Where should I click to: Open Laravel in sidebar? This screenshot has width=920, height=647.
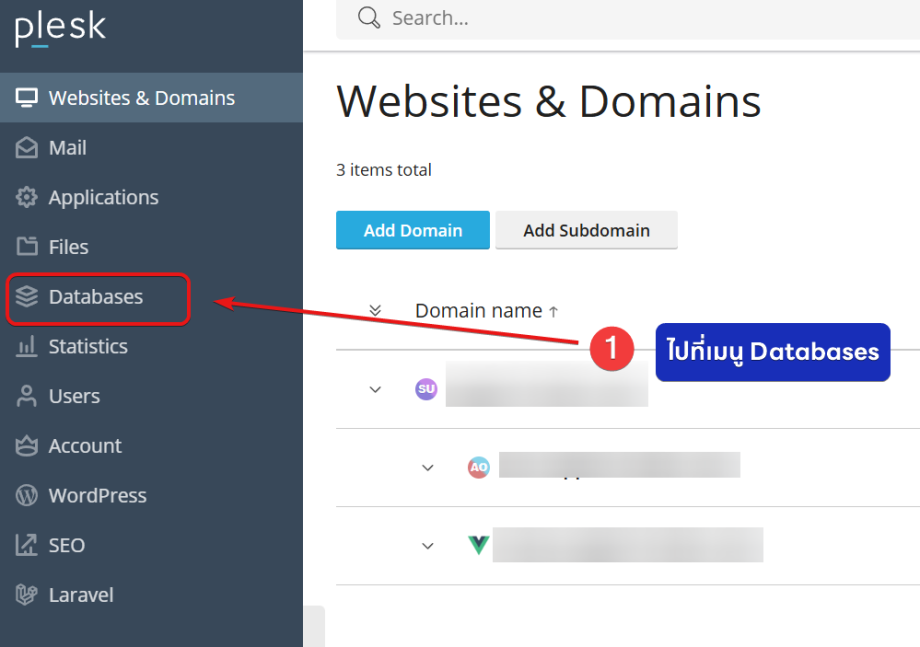151,595
